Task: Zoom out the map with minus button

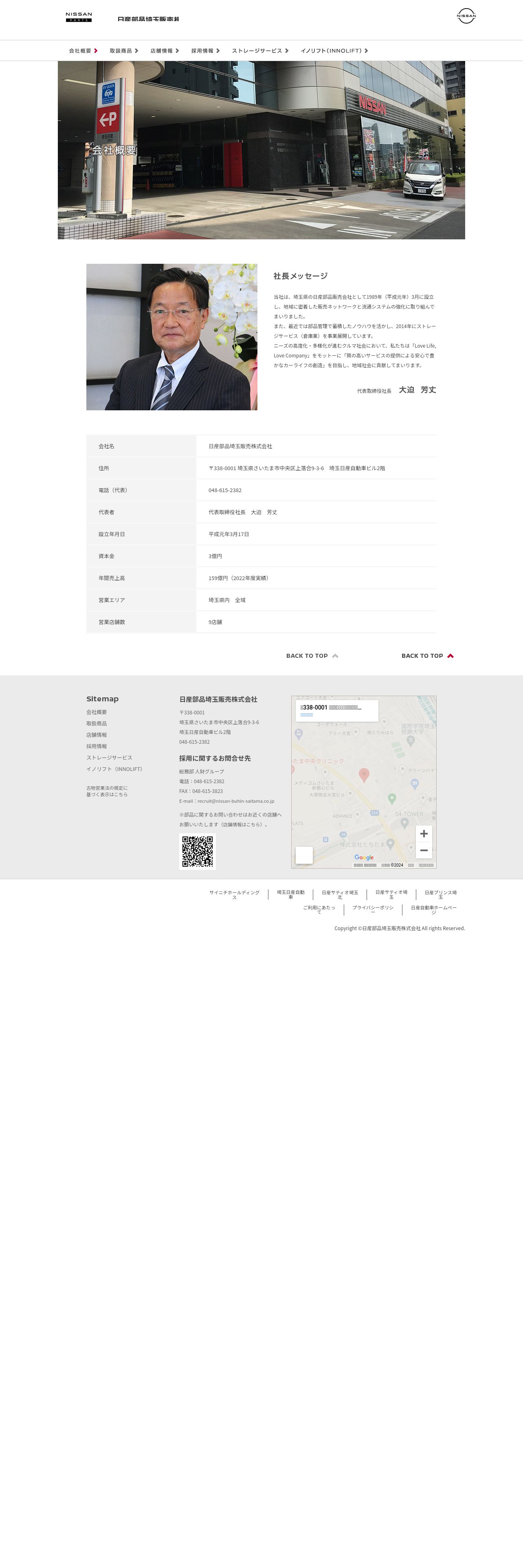Action: click(x=424, y=850)
